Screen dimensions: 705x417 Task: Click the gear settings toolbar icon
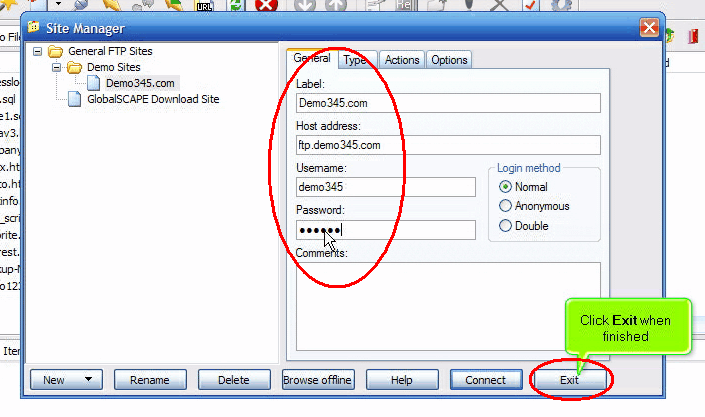562,5
